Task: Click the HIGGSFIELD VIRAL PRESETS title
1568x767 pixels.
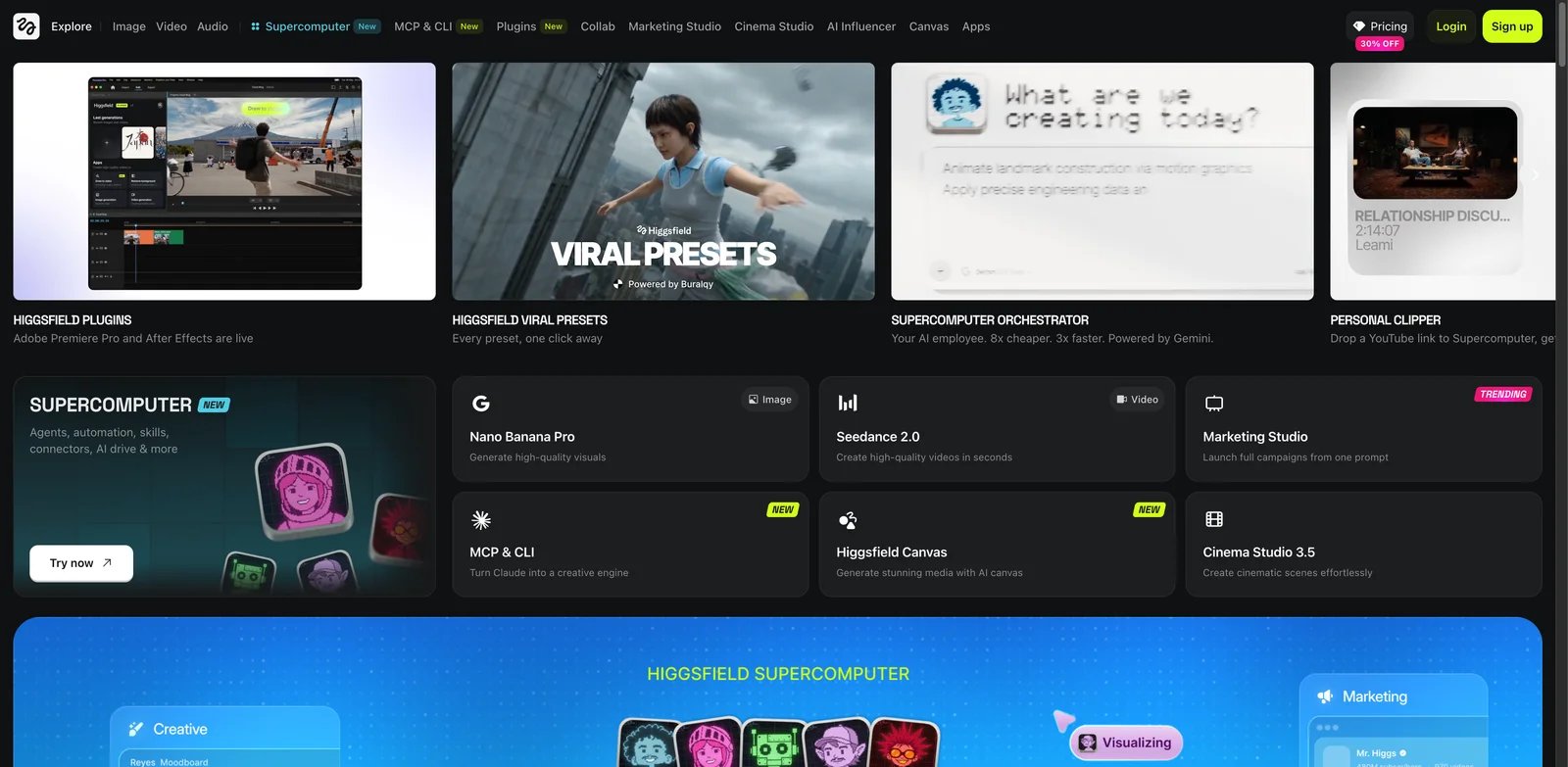Action: 530,320
